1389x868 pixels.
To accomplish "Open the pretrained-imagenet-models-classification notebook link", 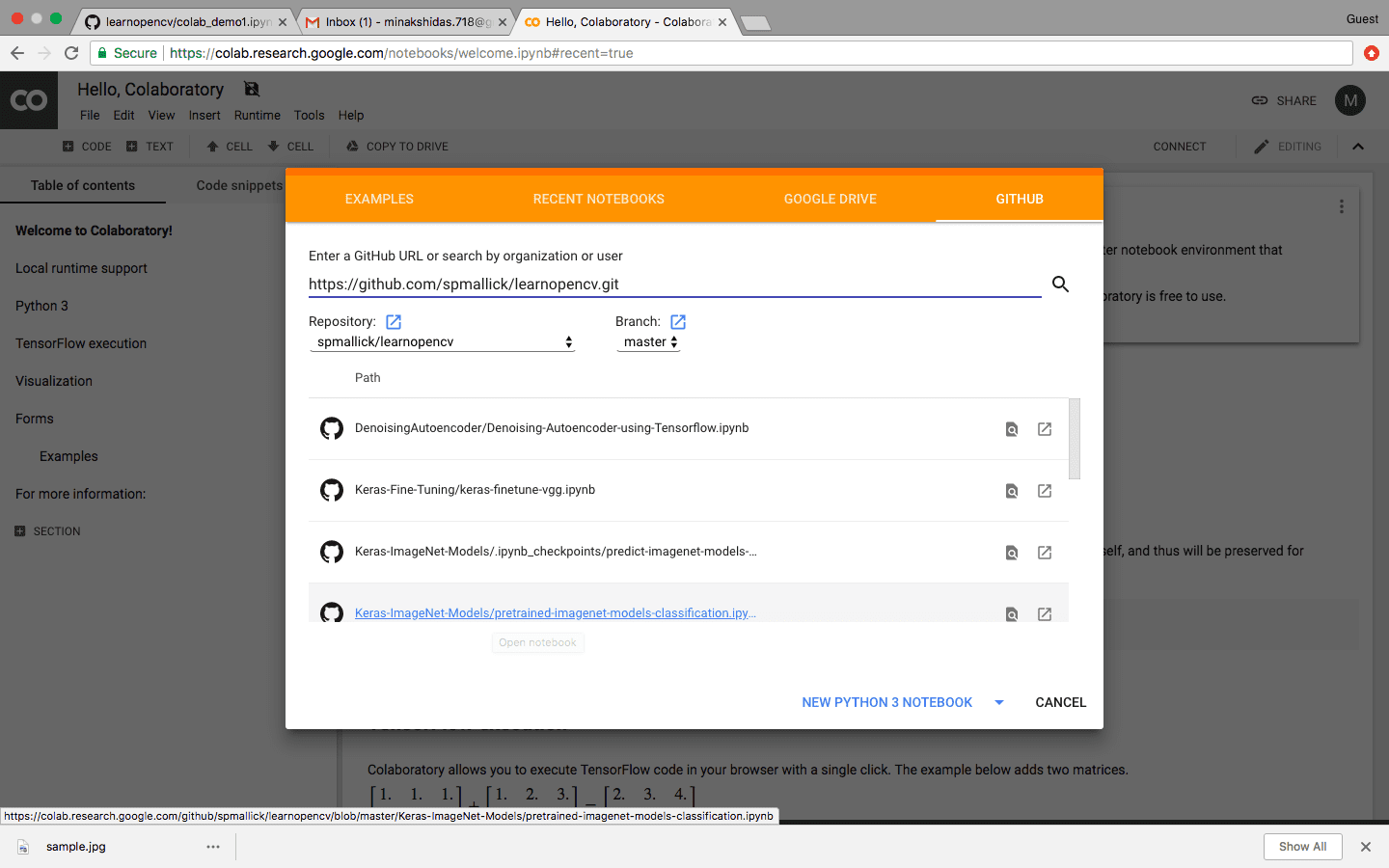I will point(556,613).
